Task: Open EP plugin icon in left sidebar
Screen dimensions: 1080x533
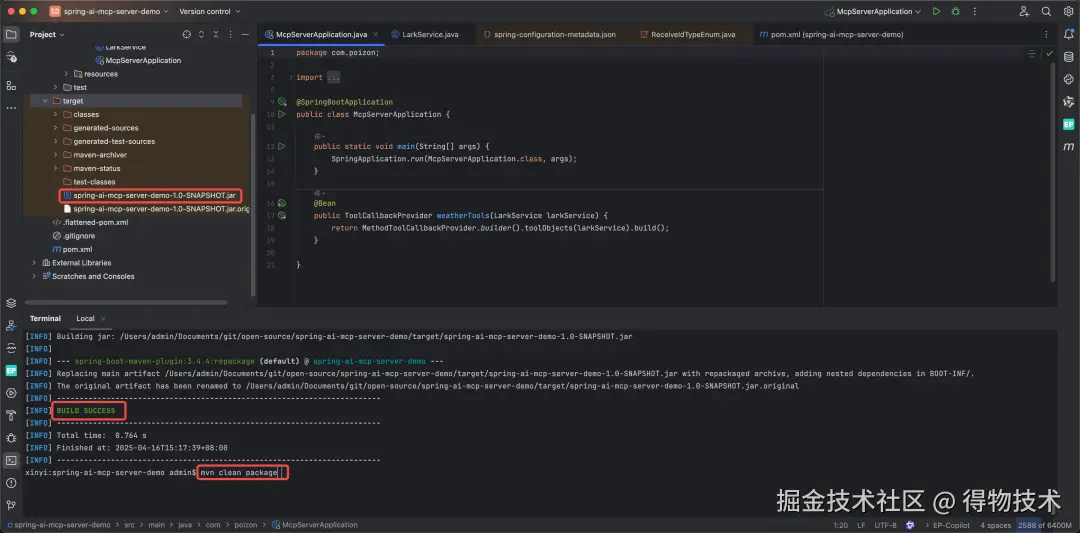Action: pyautogui.click(x=11, y=370)
